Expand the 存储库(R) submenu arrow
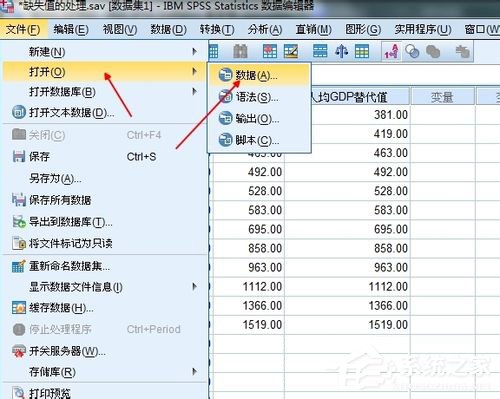 pos(194,372)
